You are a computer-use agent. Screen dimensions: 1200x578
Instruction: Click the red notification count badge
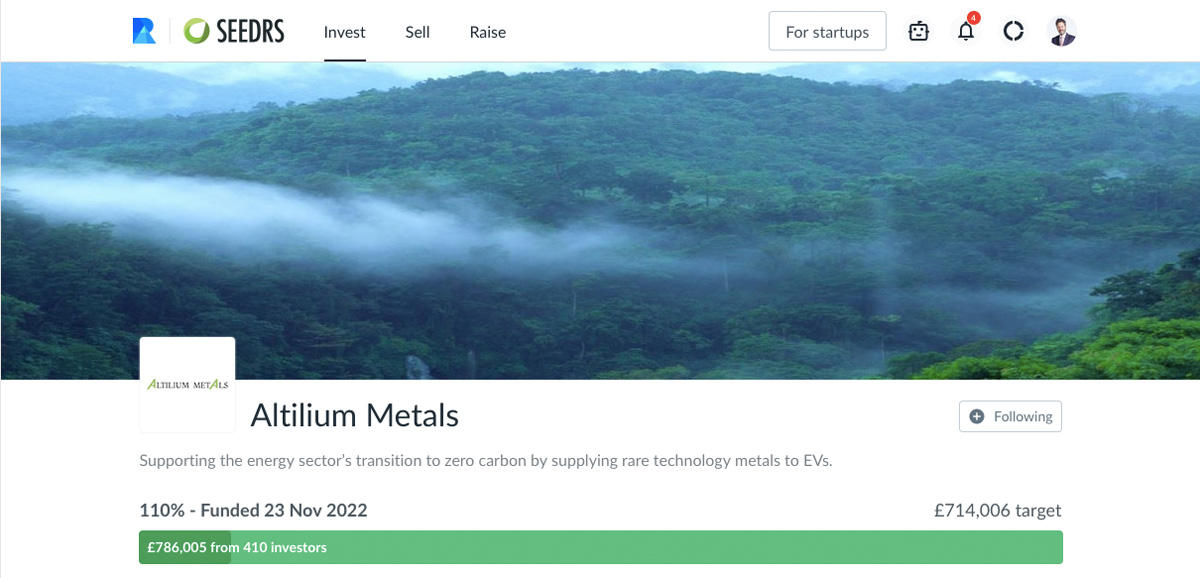click(x=974, y=18)
